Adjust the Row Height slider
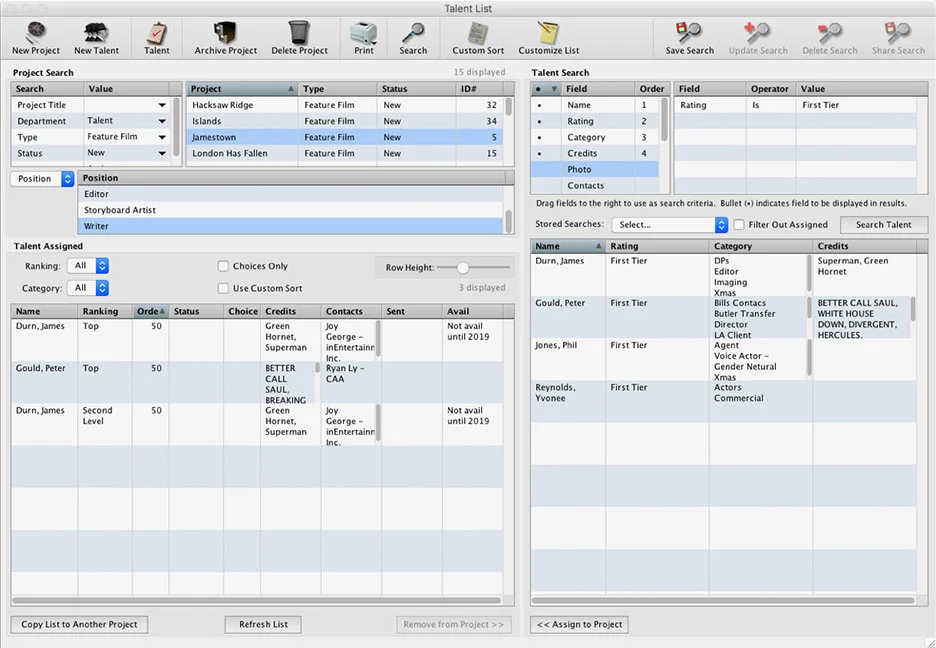This screenshot has width=936, height=648. point(463,268)
